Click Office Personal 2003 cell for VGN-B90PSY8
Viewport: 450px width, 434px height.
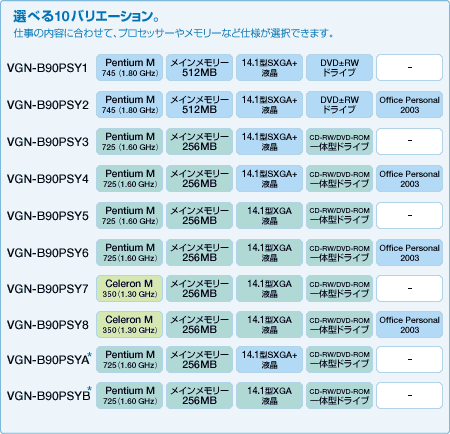[x=409, y=325]
